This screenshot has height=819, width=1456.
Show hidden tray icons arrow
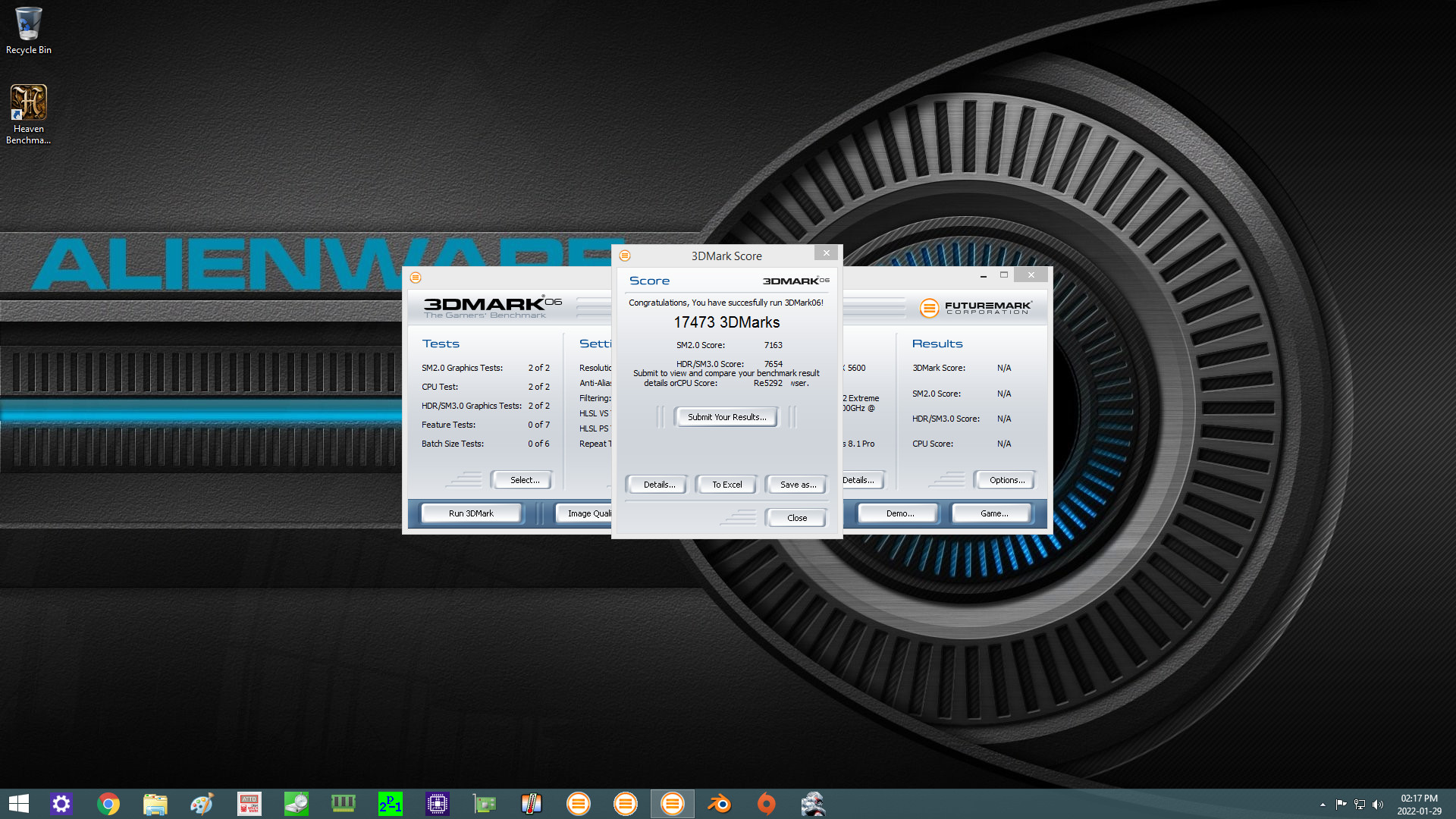(1323, 805)
